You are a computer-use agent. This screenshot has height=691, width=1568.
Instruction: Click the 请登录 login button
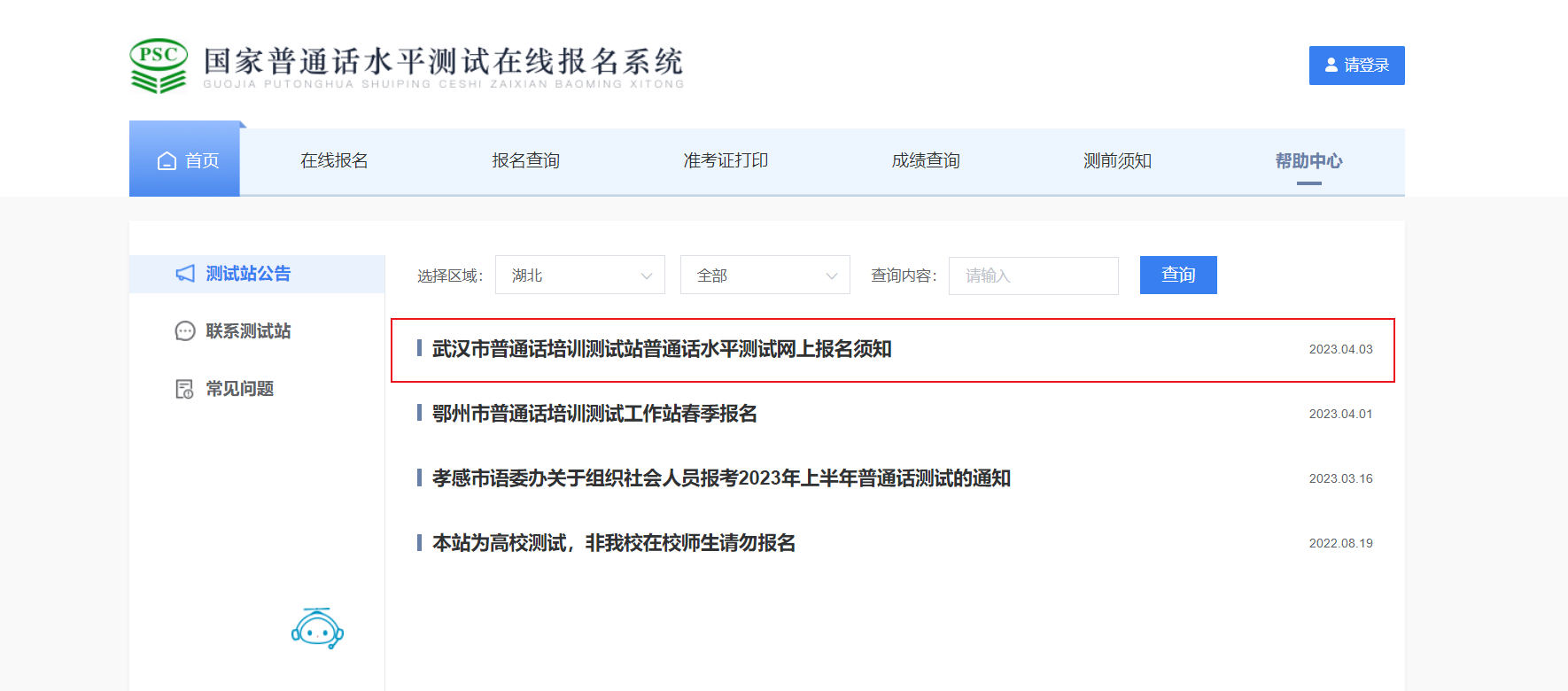pyautogui.click(x=1357, y=66)
